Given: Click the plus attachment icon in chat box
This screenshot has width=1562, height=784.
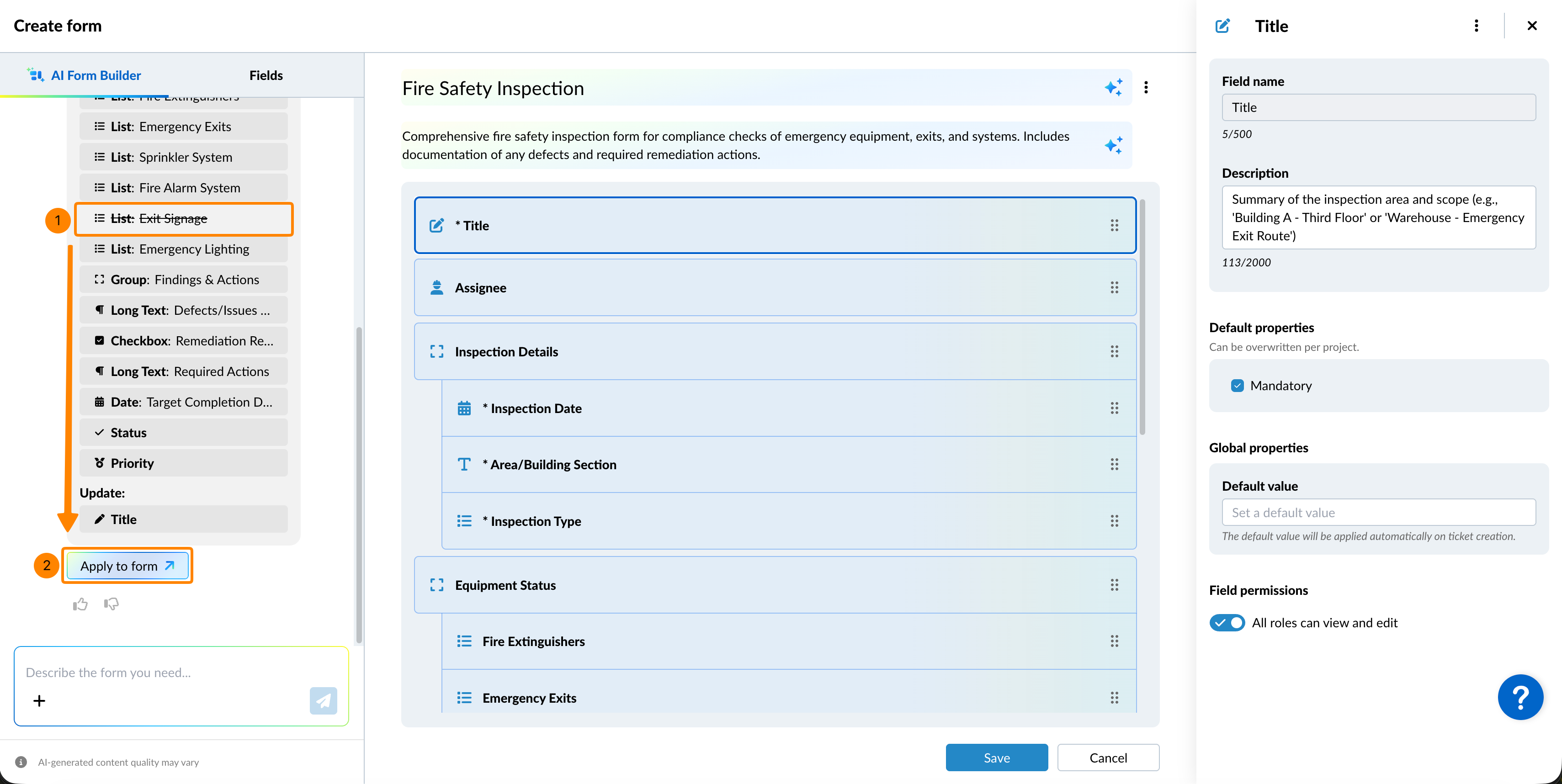Looking at the screenshot, I should tap(39, 701).
